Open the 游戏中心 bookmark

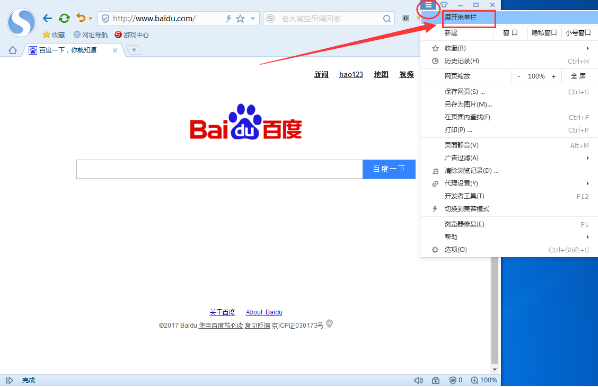pyautogui.click(x=132, y=35)
